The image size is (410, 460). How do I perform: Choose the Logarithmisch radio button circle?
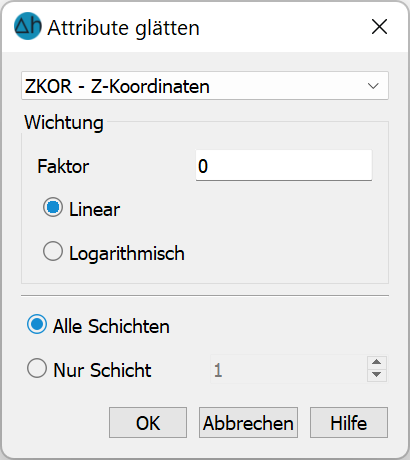click(x=53, y=251)
